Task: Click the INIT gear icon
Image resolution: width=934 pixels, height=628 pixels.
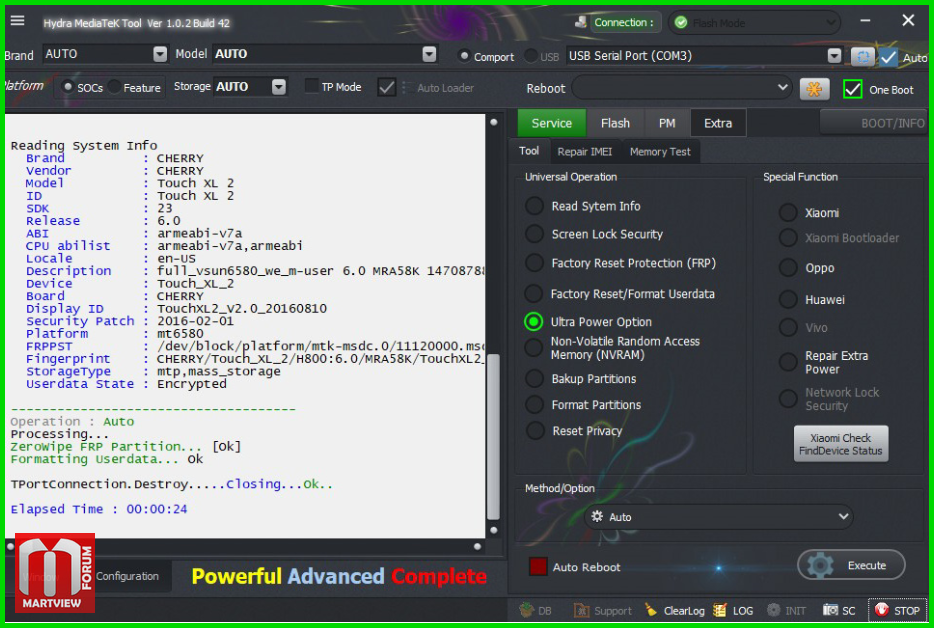Action: tap(773, 610)
